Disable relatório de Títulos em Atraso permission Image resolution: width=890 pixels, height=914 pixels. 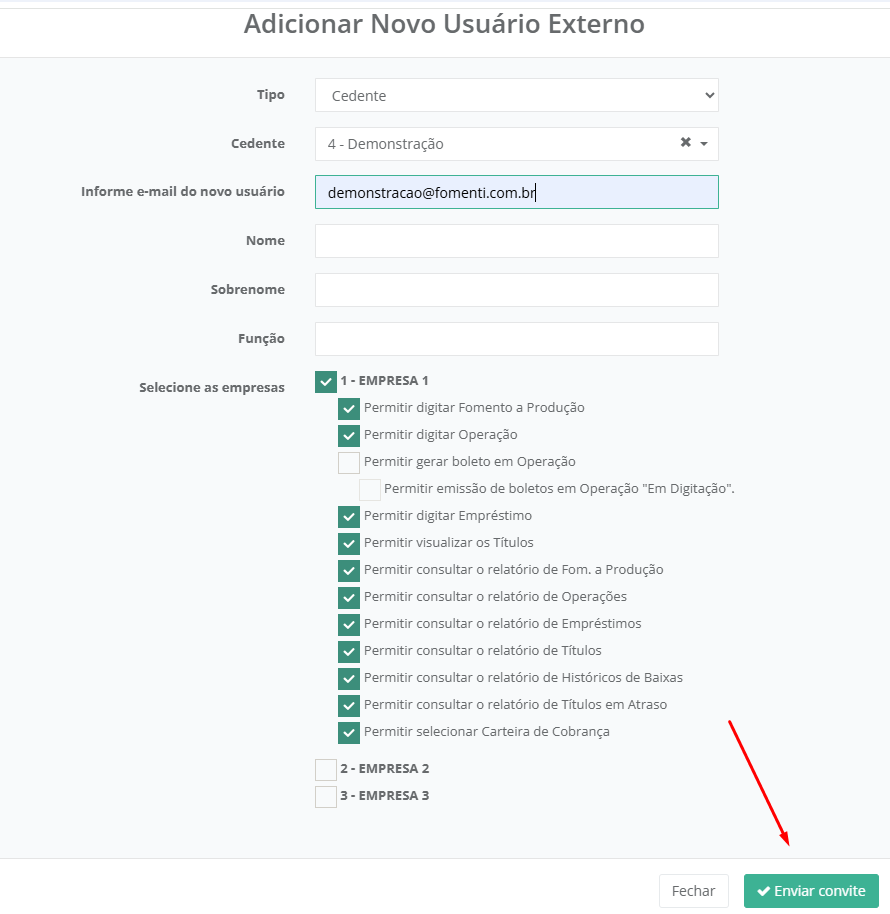(349, 705)
